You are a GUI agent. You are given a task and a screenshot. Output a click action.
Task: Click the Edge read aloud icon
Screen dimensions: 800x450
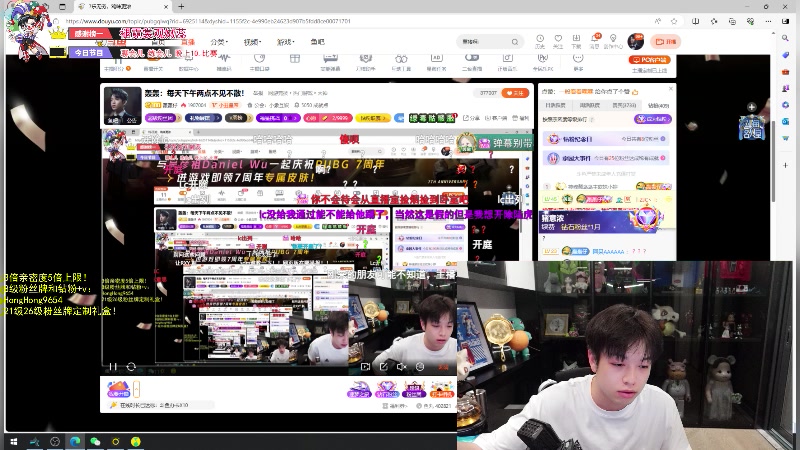(x=658, y=21)
